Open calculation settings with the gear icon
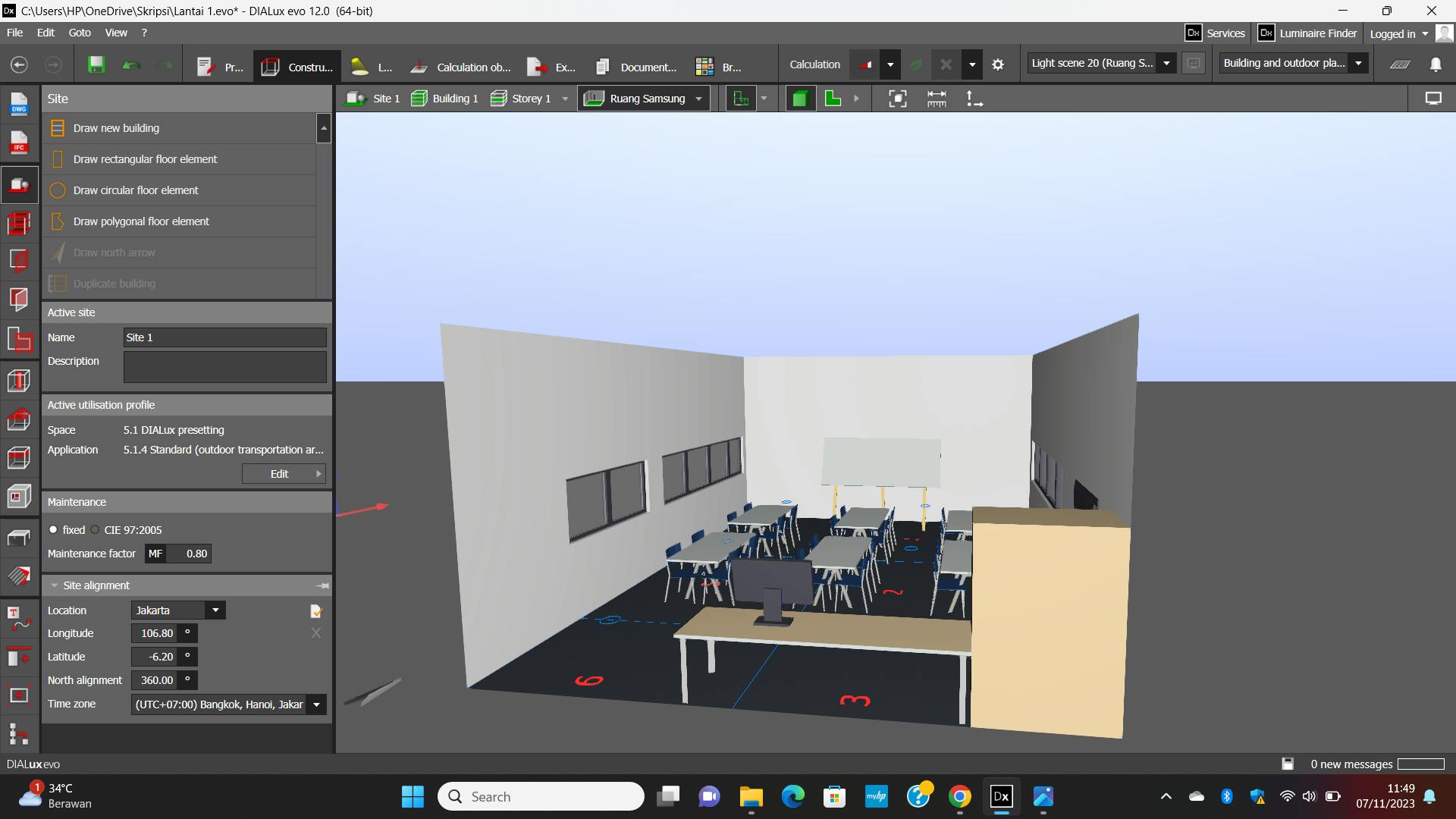 click(998, 65)
